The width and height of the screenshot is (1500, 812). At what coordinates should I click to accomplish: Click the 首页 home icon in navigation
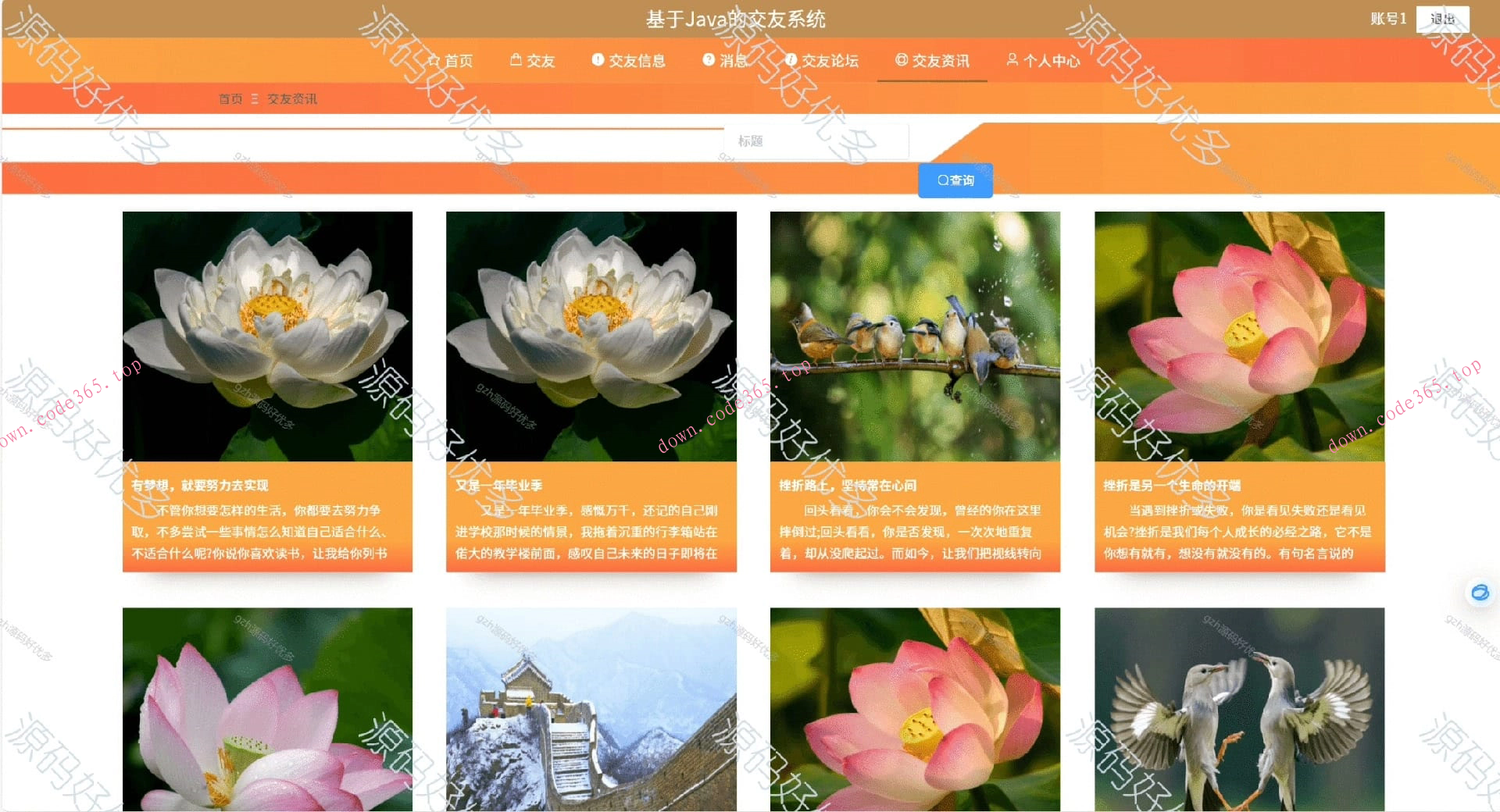click(x=434, y=60)
